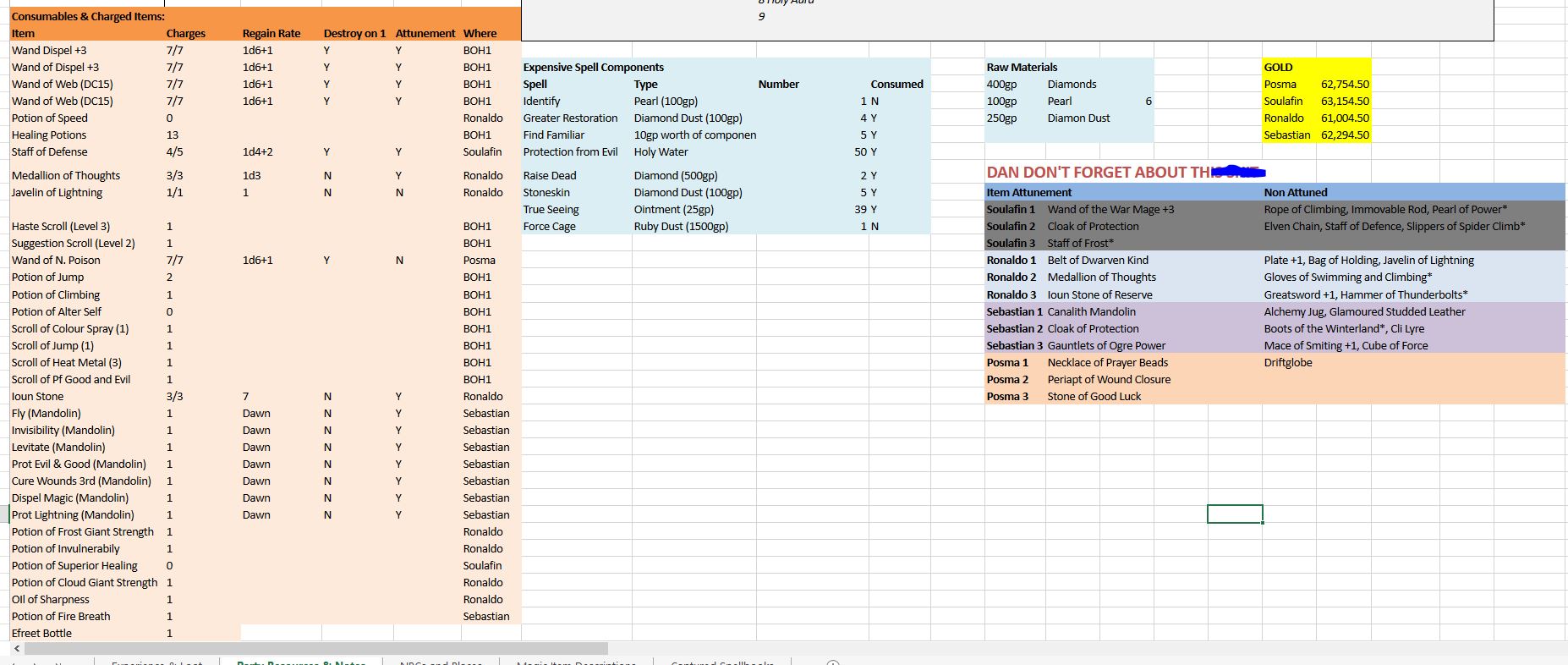1568x665 pixels.
Task: Click the 'Raise Dead' spell cell
Action: (x=550, y=175)
